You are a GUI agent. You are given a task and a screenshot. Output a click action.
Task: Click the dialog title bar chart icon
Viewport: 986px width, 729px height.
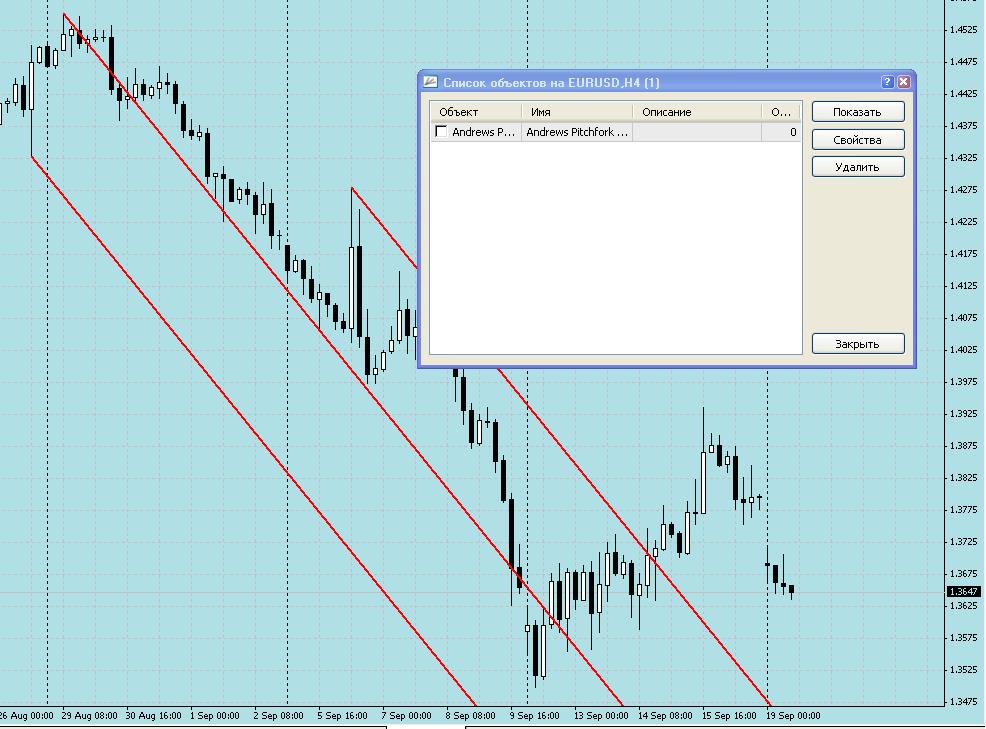(430, 82)
